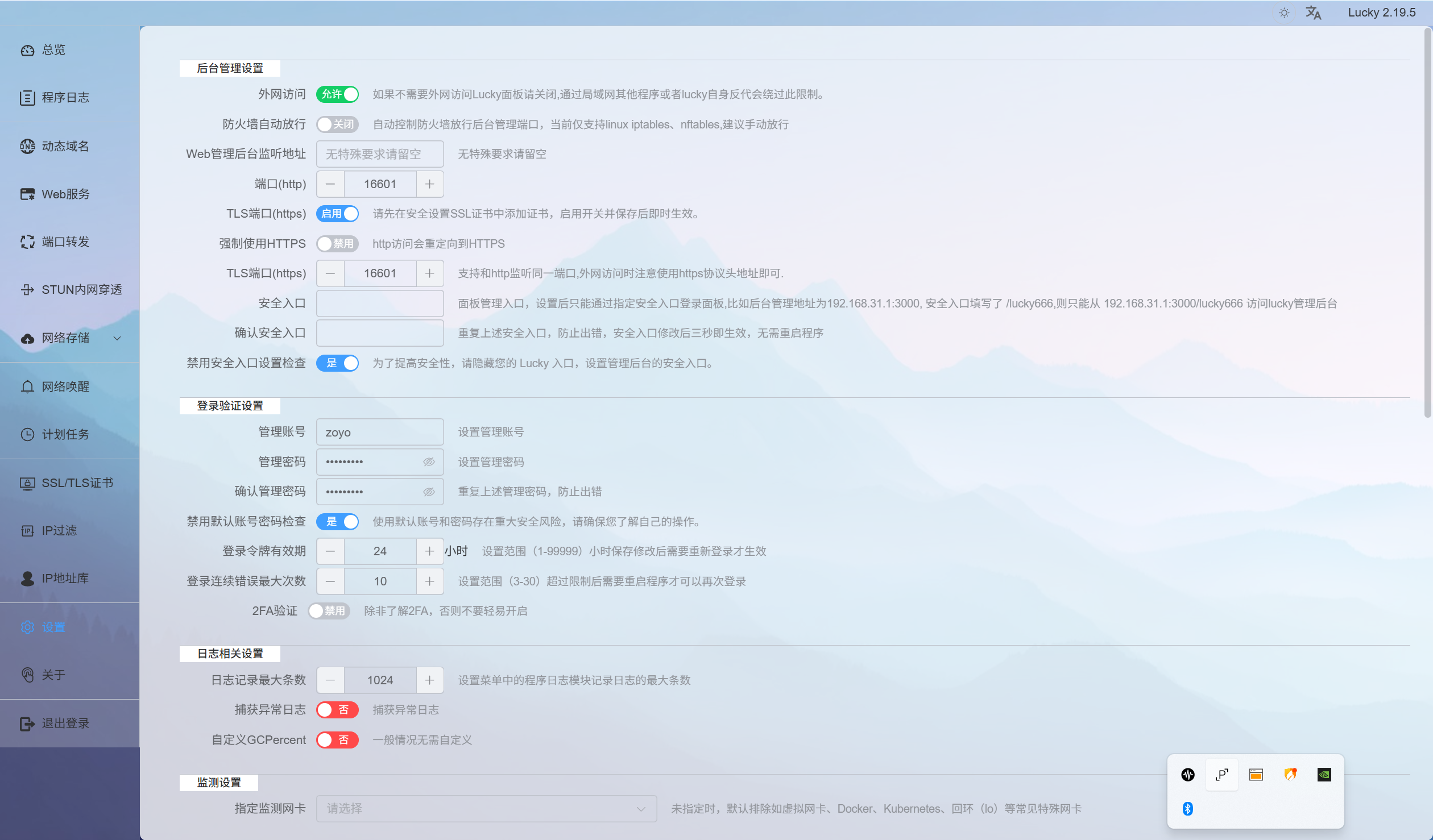Click the 端口转发 port forward icon

(x=27, y=242)
